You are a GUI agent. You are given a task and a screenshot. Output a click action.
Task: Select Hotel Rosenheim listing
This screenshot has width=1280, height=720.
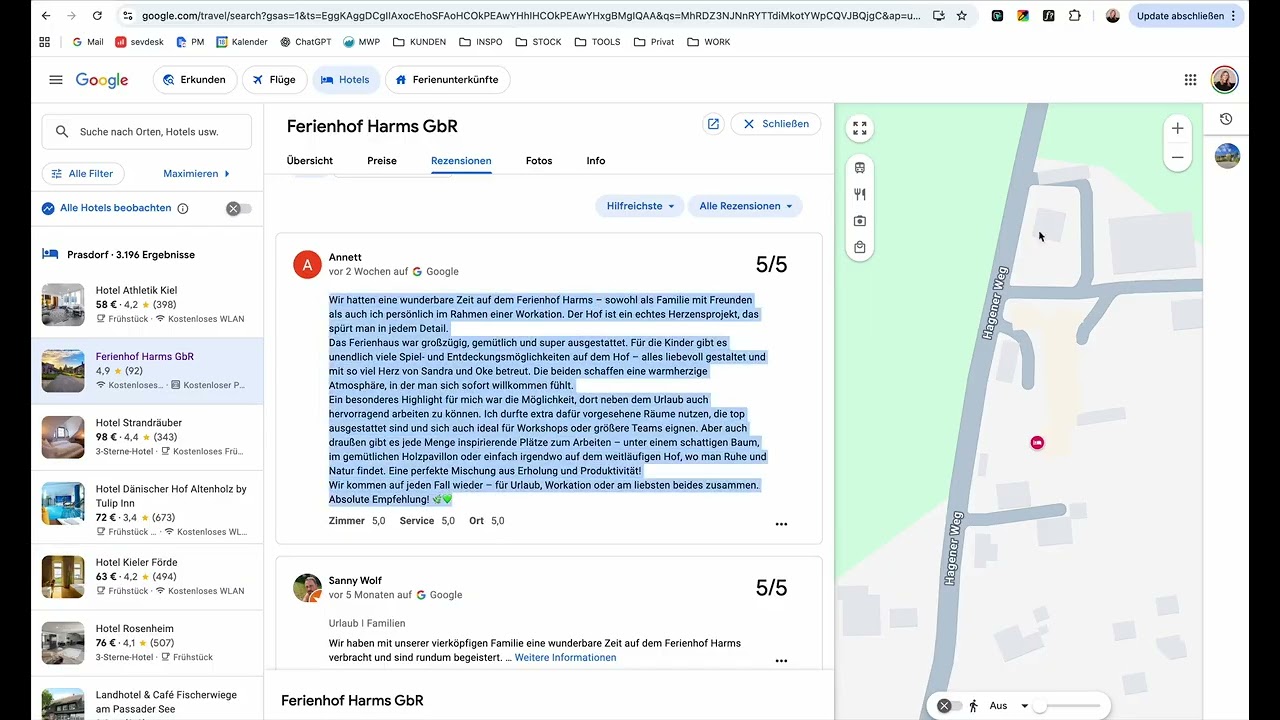pyautogui.click(x=147, y=643)
